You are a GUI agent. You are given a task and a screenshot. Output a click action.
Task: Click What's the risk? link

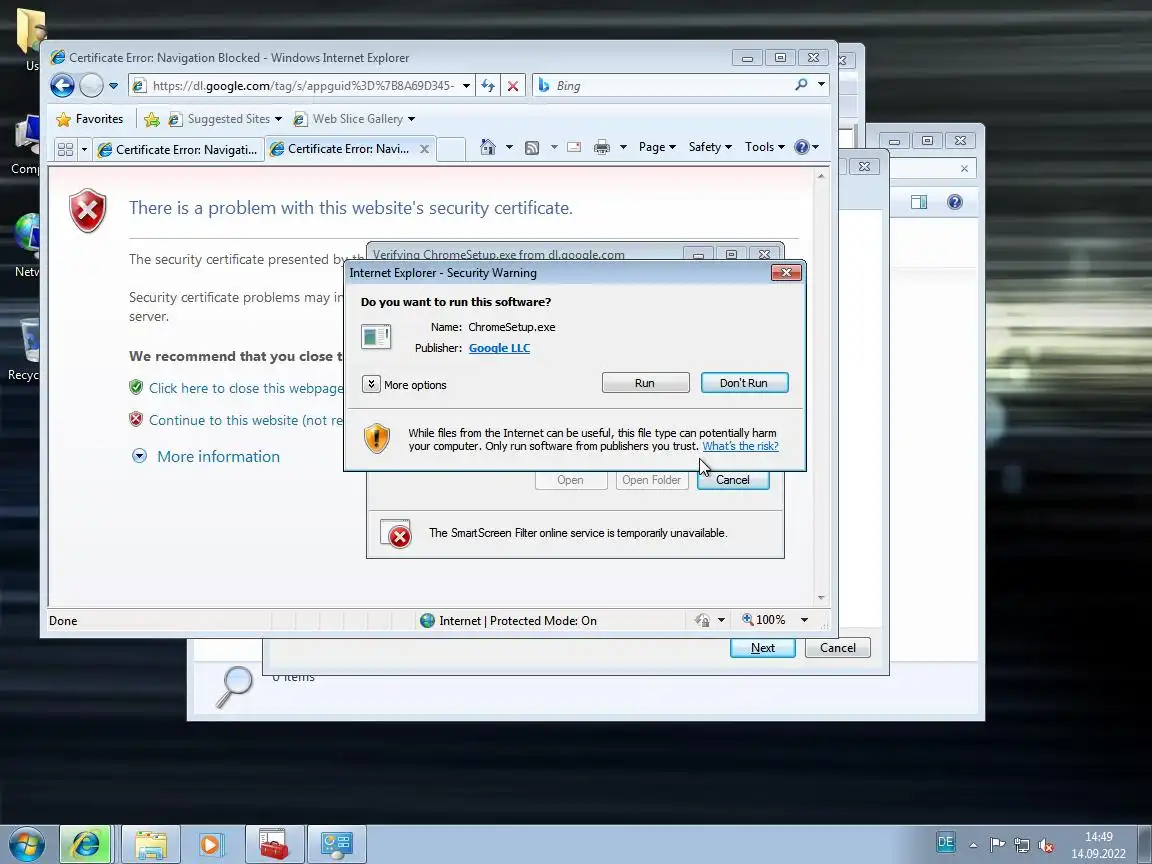point(740,446)
